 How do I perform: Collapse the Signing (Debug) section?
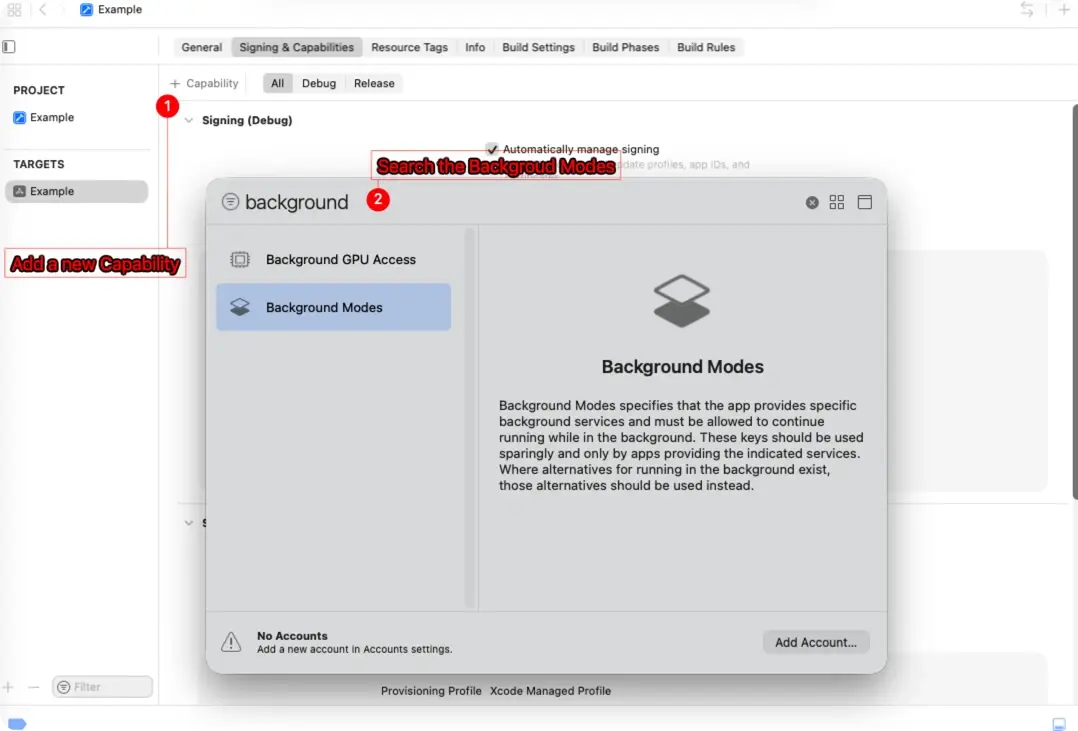(x=188, y=120)
